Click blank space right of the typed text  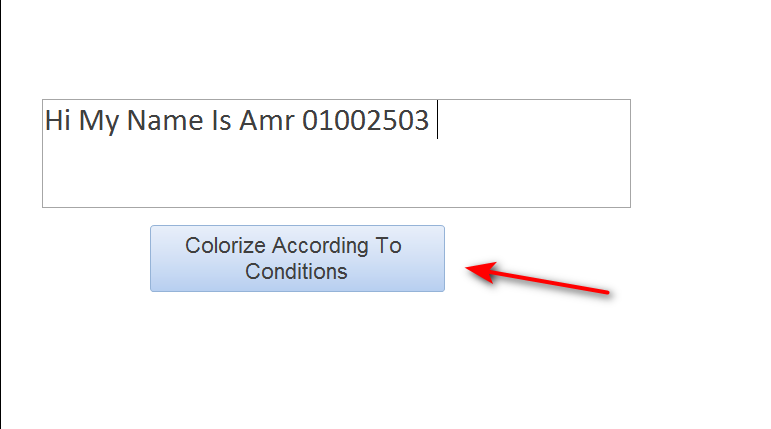530,121
